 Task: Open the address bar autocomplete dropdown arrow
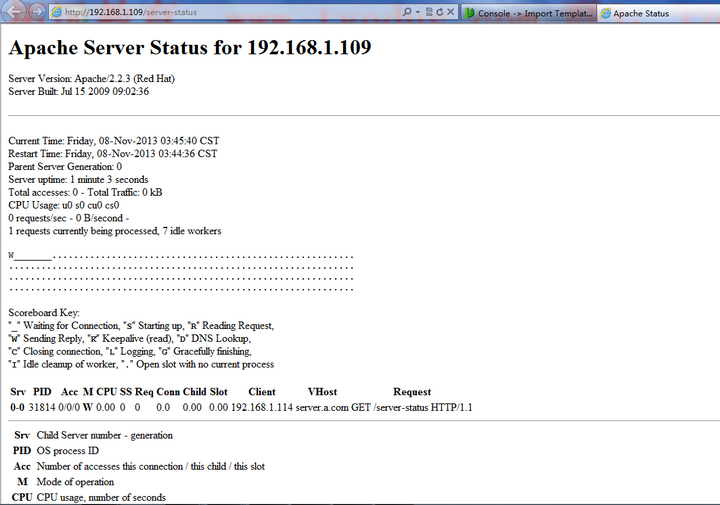click(418, 12)
